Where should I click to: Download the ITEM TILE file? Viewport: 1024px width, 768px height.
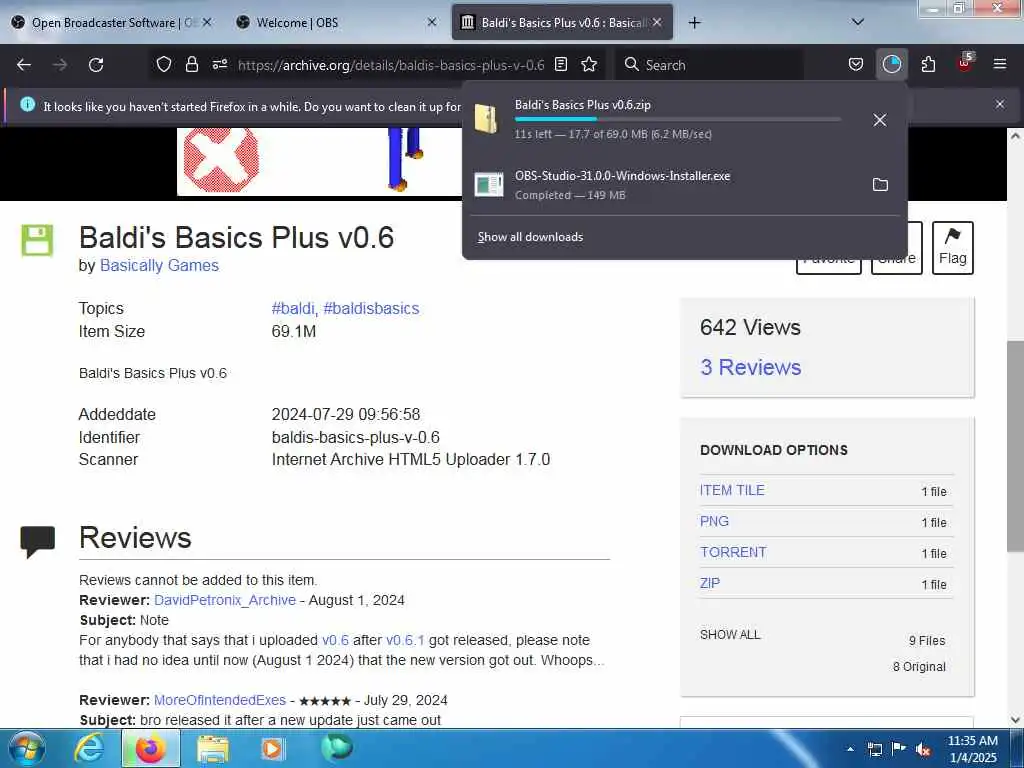tap(732, 490)
